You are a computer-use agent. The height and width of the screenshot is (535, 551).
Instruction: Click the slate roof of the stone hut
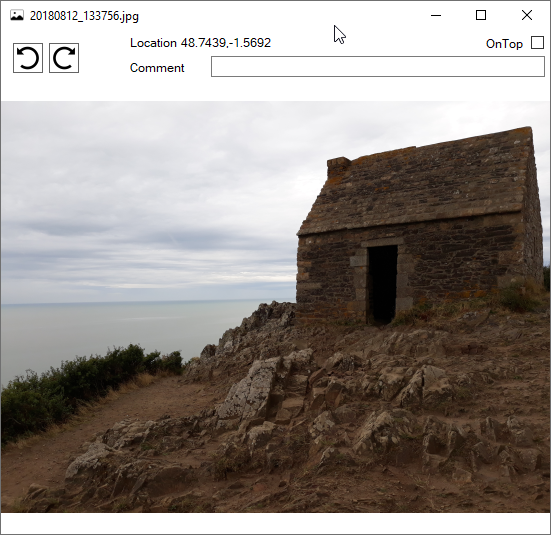pos(418,185)
